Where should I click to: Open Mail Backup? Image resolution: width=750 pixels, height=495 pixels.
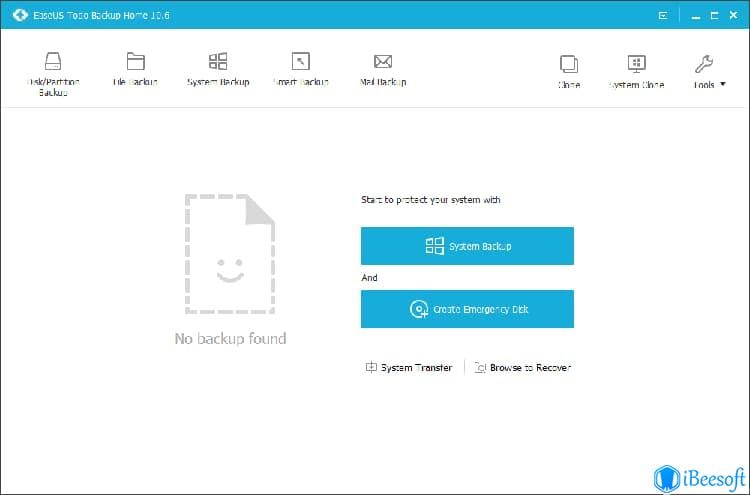click(x=383, y=69)
